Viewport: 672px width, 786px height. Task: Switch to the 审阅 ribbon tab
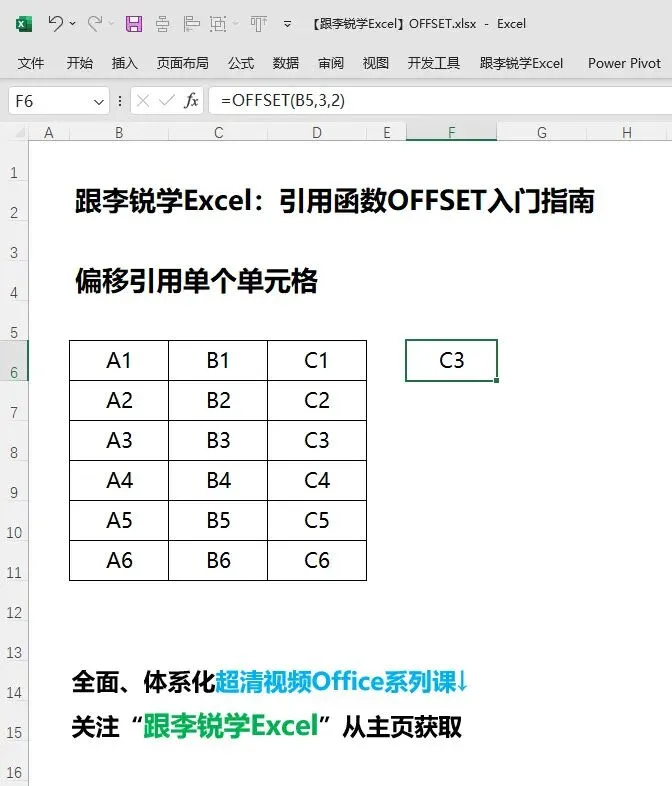coord(331,63)
